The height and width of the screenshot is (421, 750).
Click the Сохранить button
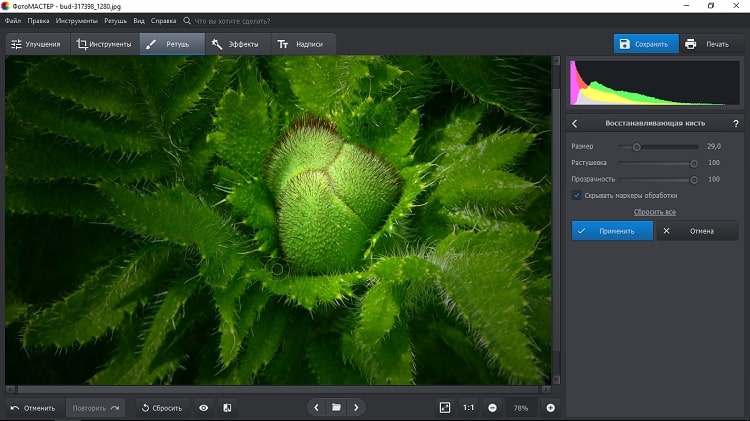pos(645,44)
